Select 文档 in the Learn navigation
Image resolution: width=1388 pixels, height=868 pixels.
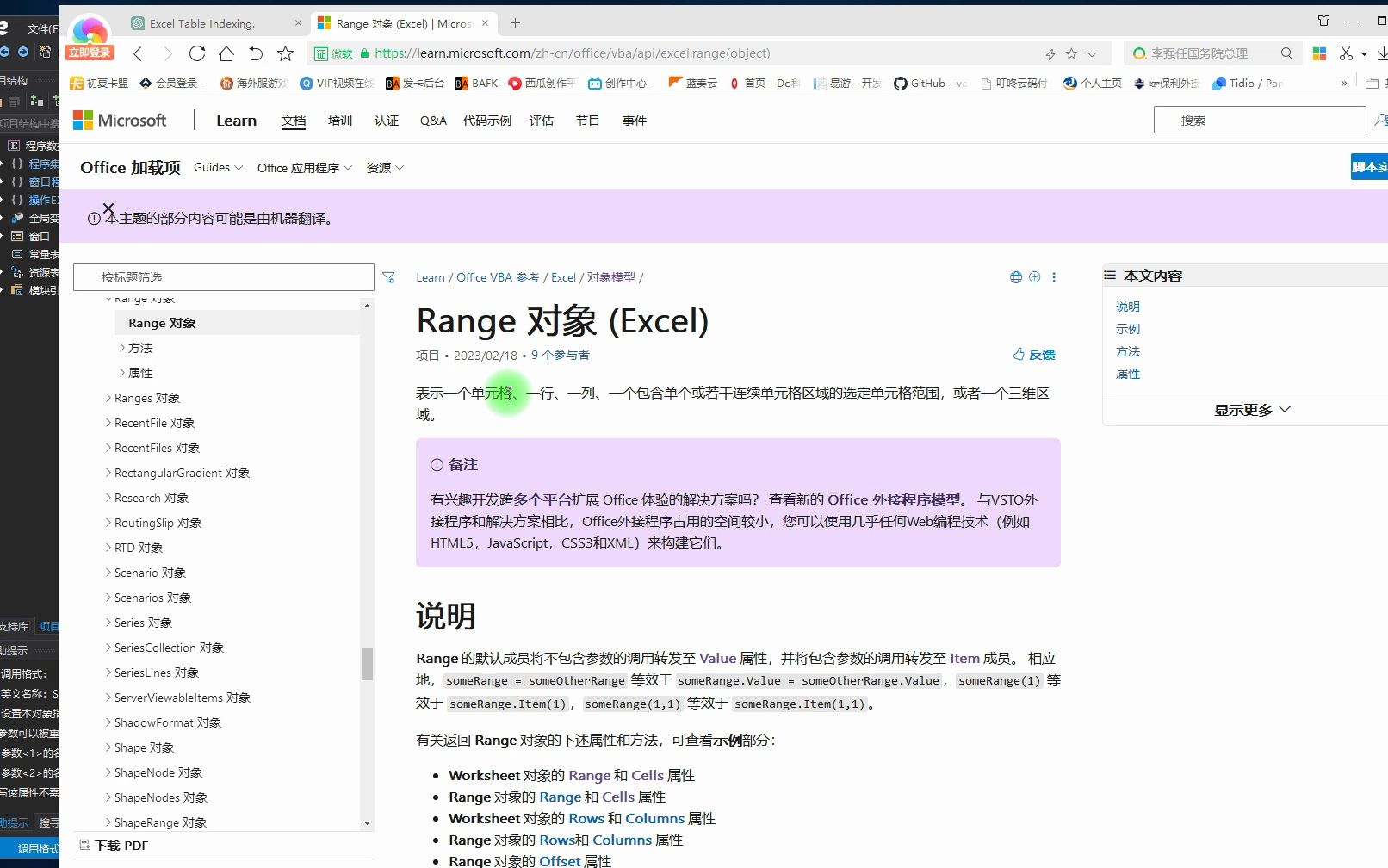[293, 120]
